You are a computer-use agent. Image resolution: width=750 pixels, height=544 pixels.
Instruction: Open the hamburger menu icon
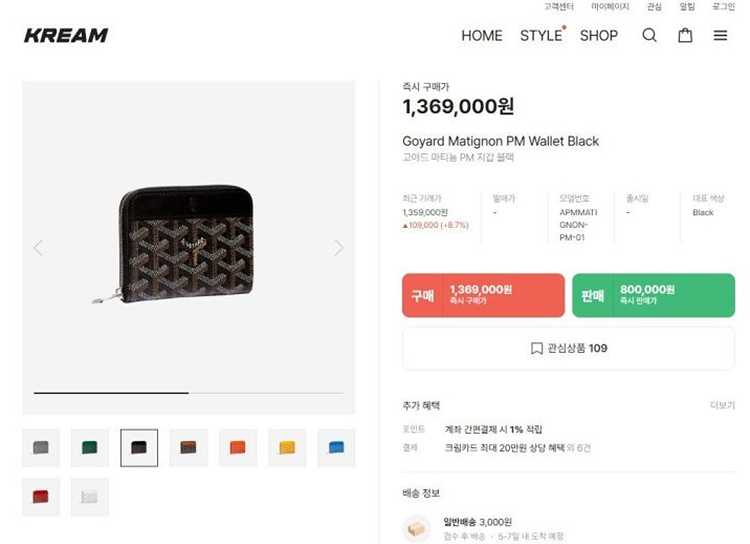click(x=720, y=35)
